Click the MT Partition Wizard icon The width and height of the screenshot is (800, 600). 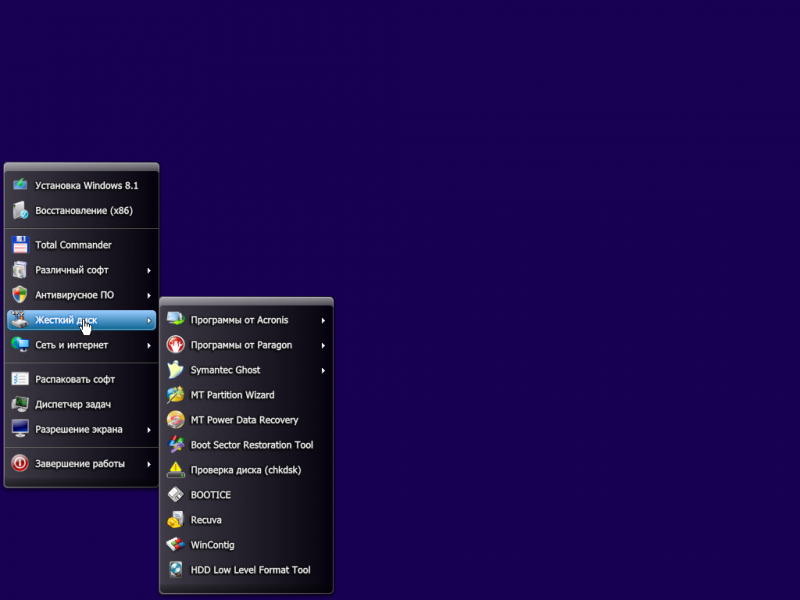click(x=176, y=394)
